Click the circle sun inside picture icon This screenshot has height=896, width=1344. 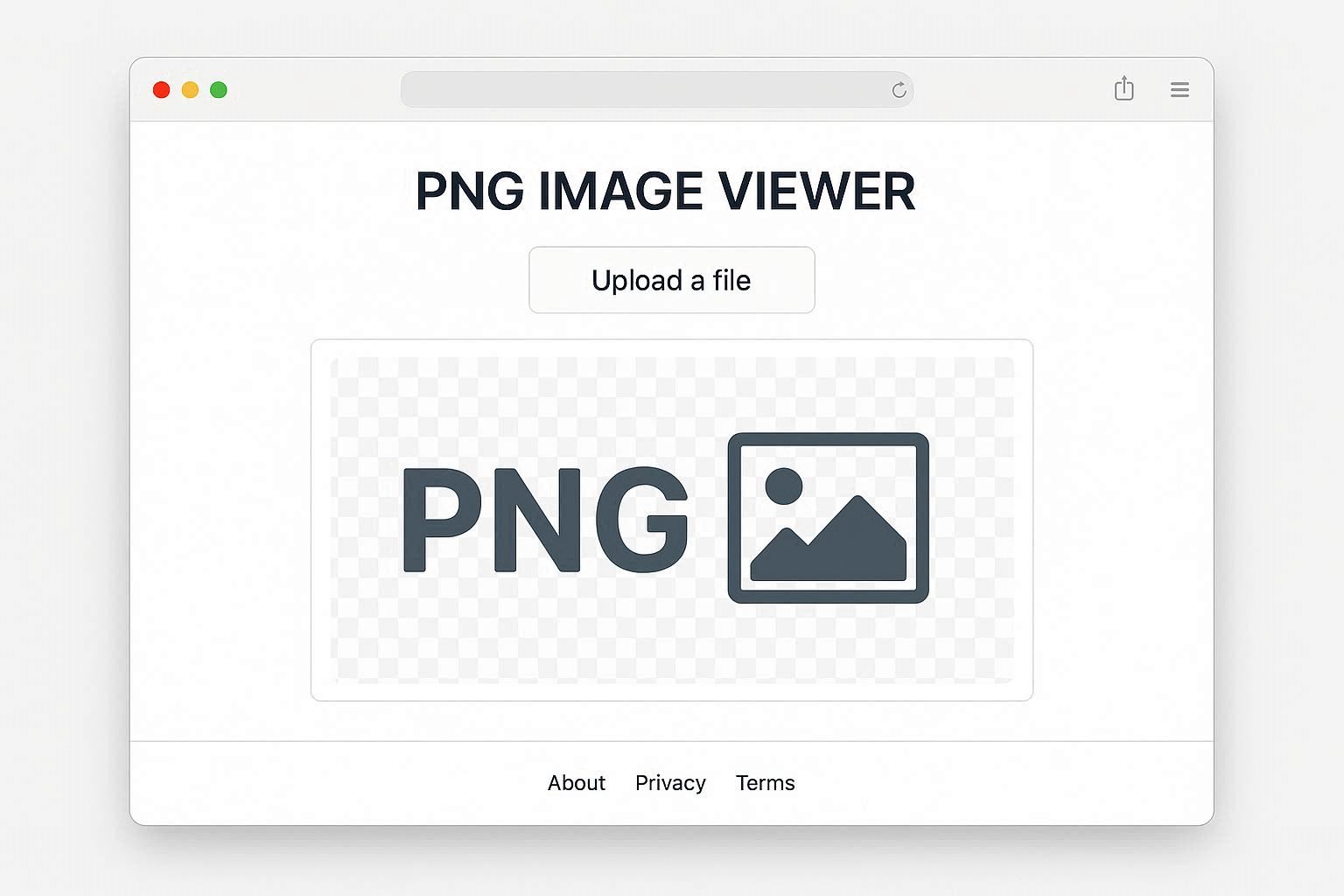tap(783, 486)
